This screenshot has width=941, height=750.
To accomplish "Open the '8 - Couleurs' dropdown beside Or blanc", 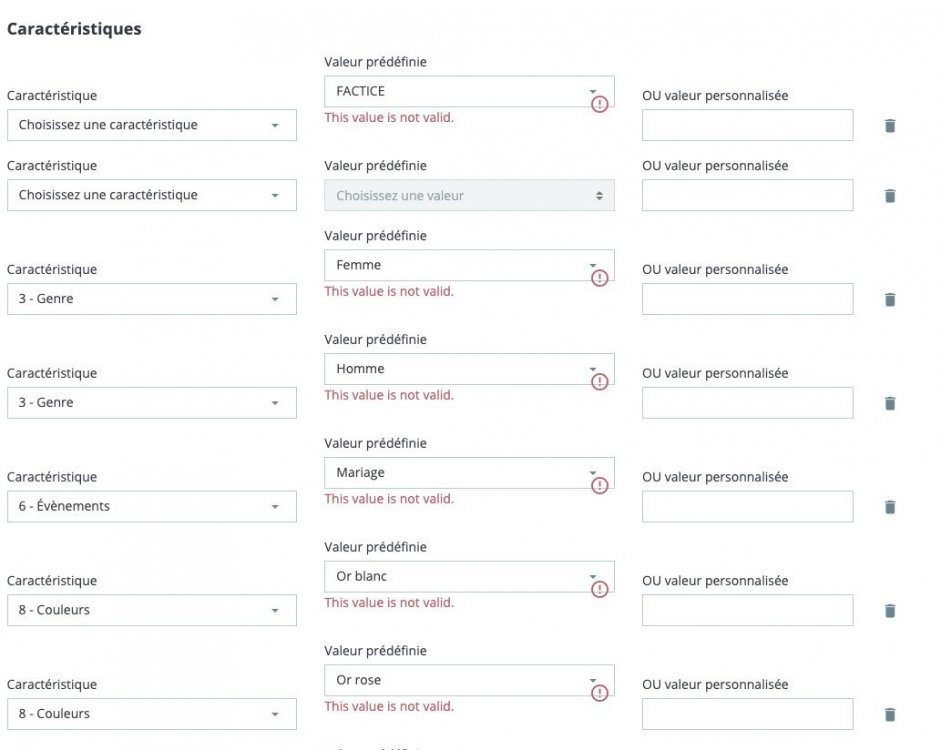I will coord(151,610).
